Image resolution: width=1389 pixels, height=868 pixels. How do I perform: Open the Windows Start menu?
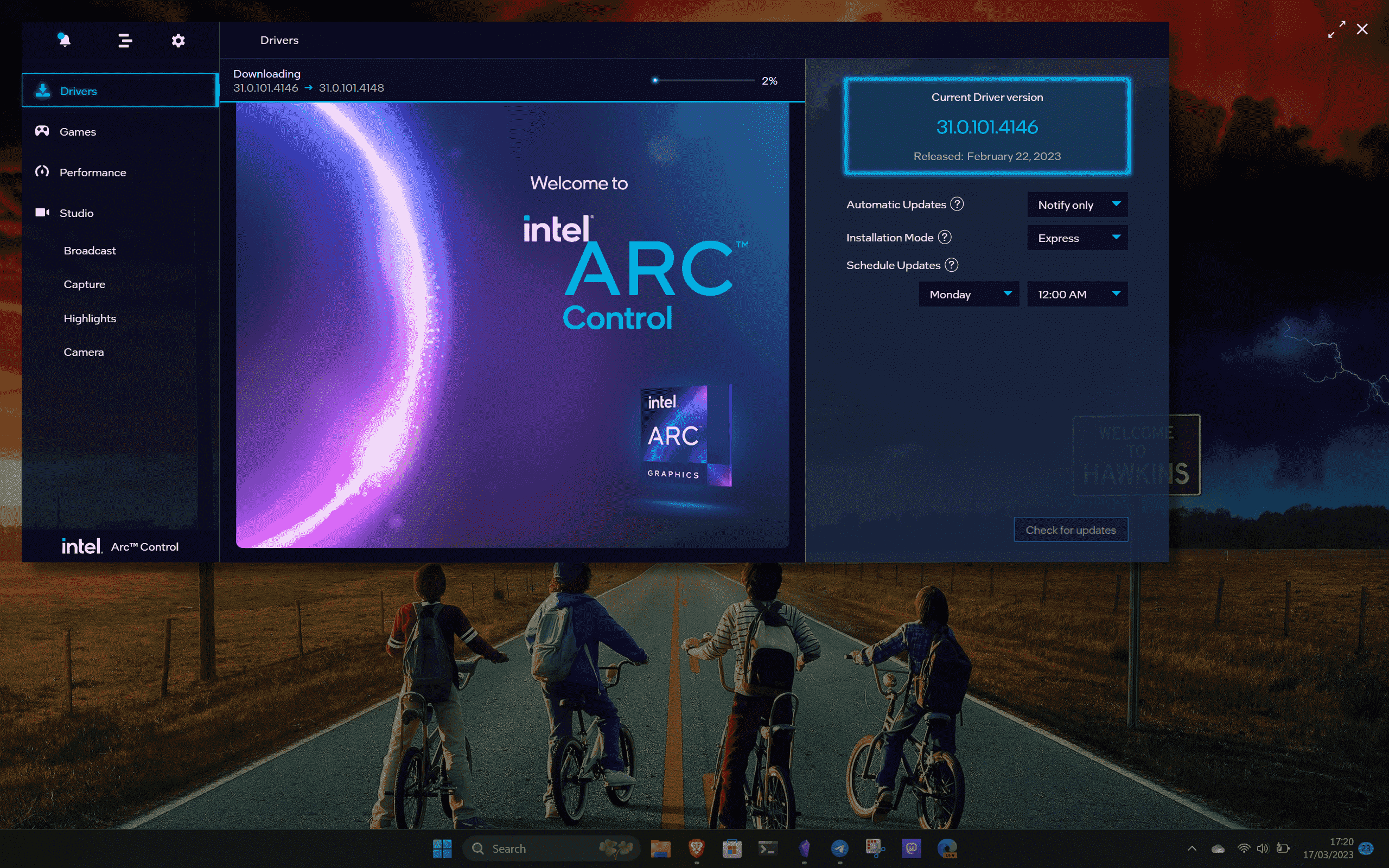coord(442,848)
